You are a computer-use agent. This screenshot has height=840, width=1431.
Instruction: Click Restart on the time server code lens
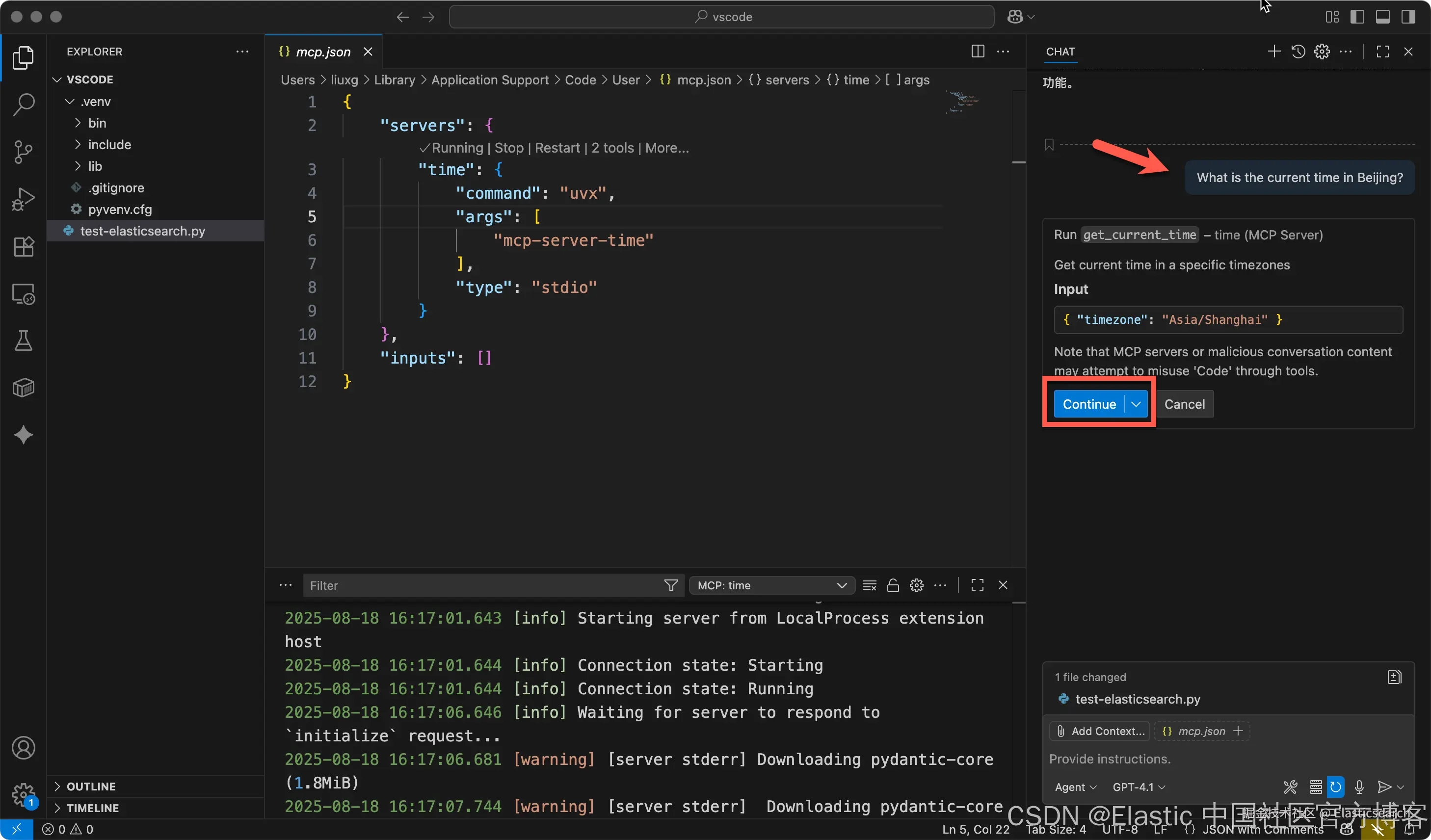pos(557,148)
